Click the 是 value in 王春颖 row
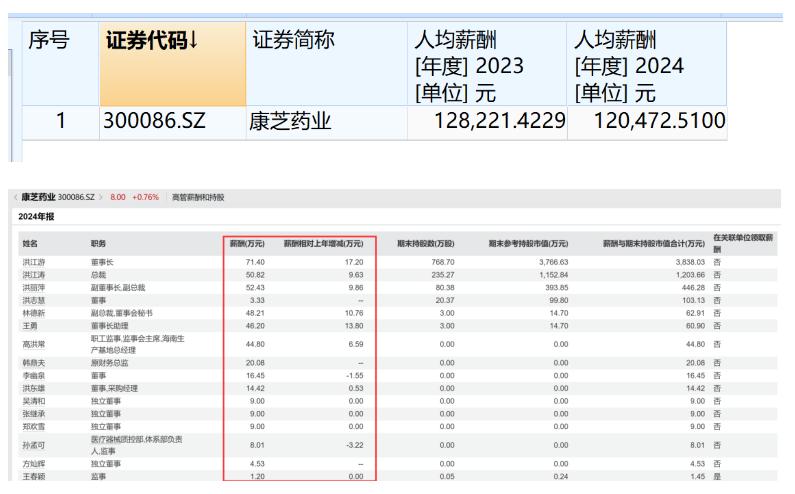Image resolution: width=795 pixels, height=494 pixels. coord(717,477)
